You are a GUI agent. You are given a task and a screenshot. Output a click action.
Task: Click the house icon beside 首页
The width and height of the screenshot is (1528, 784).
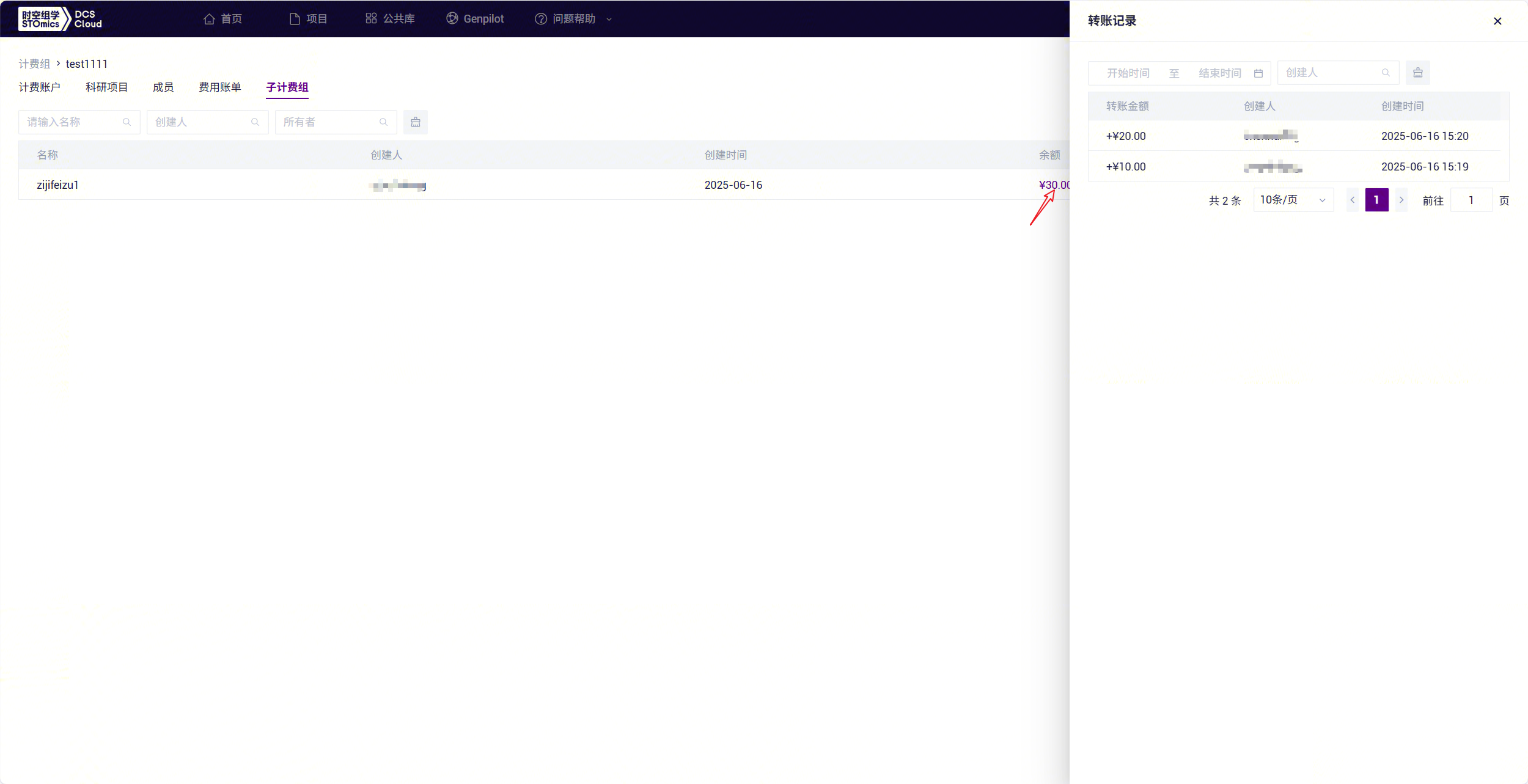click(x=210, y=19)
